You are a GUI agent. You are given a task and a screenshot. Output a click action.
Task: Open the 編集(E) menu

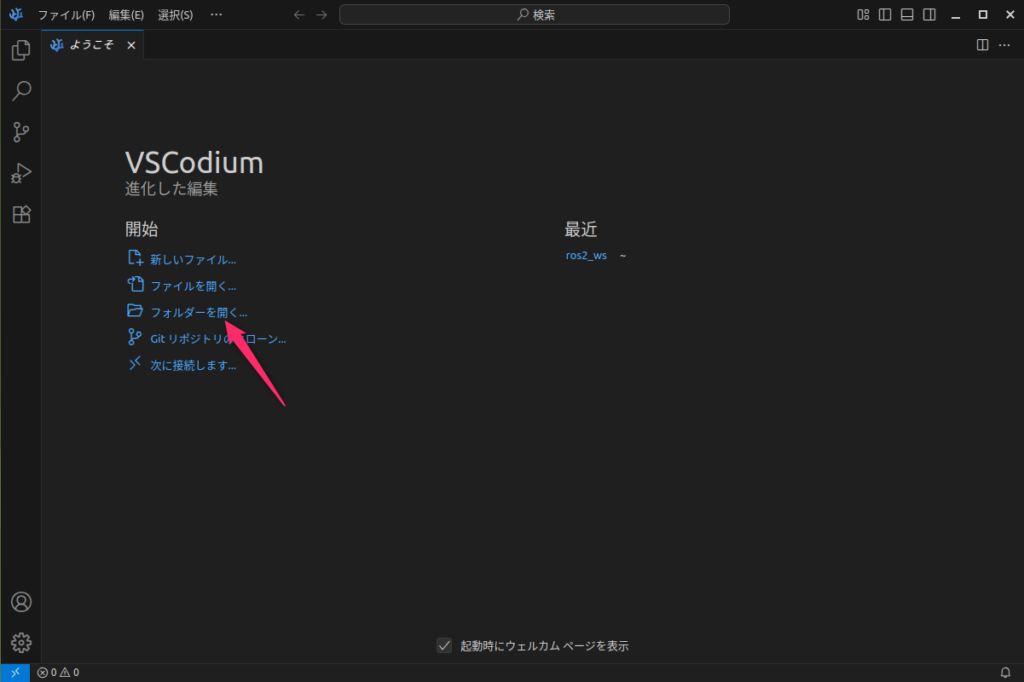(126, 15)
